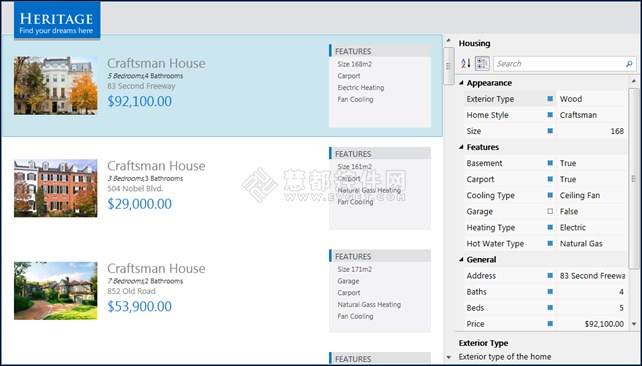Image resolution: width=642 pixels, height=366 pixels.
Task: Collapse the Features category
Action: [x=461, y=147]
